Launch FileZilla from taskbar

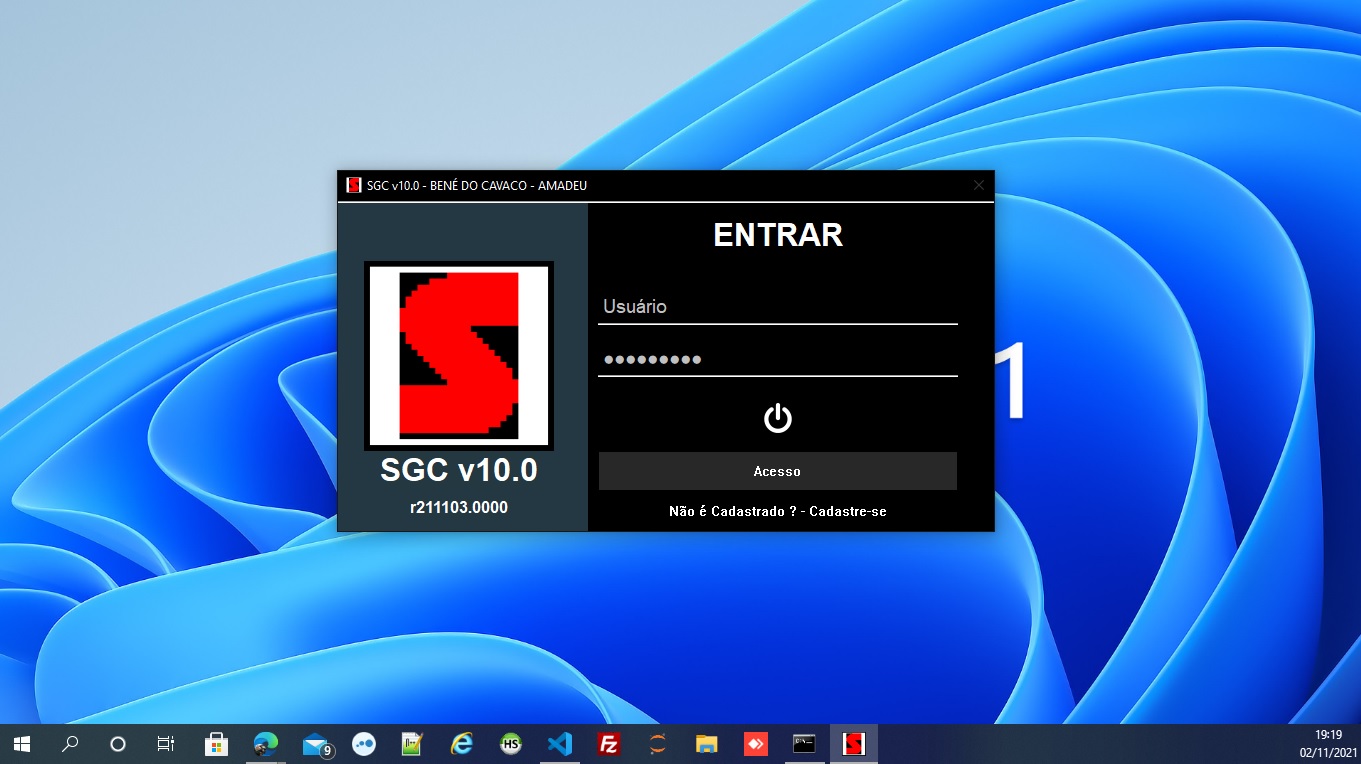(608, 744)
